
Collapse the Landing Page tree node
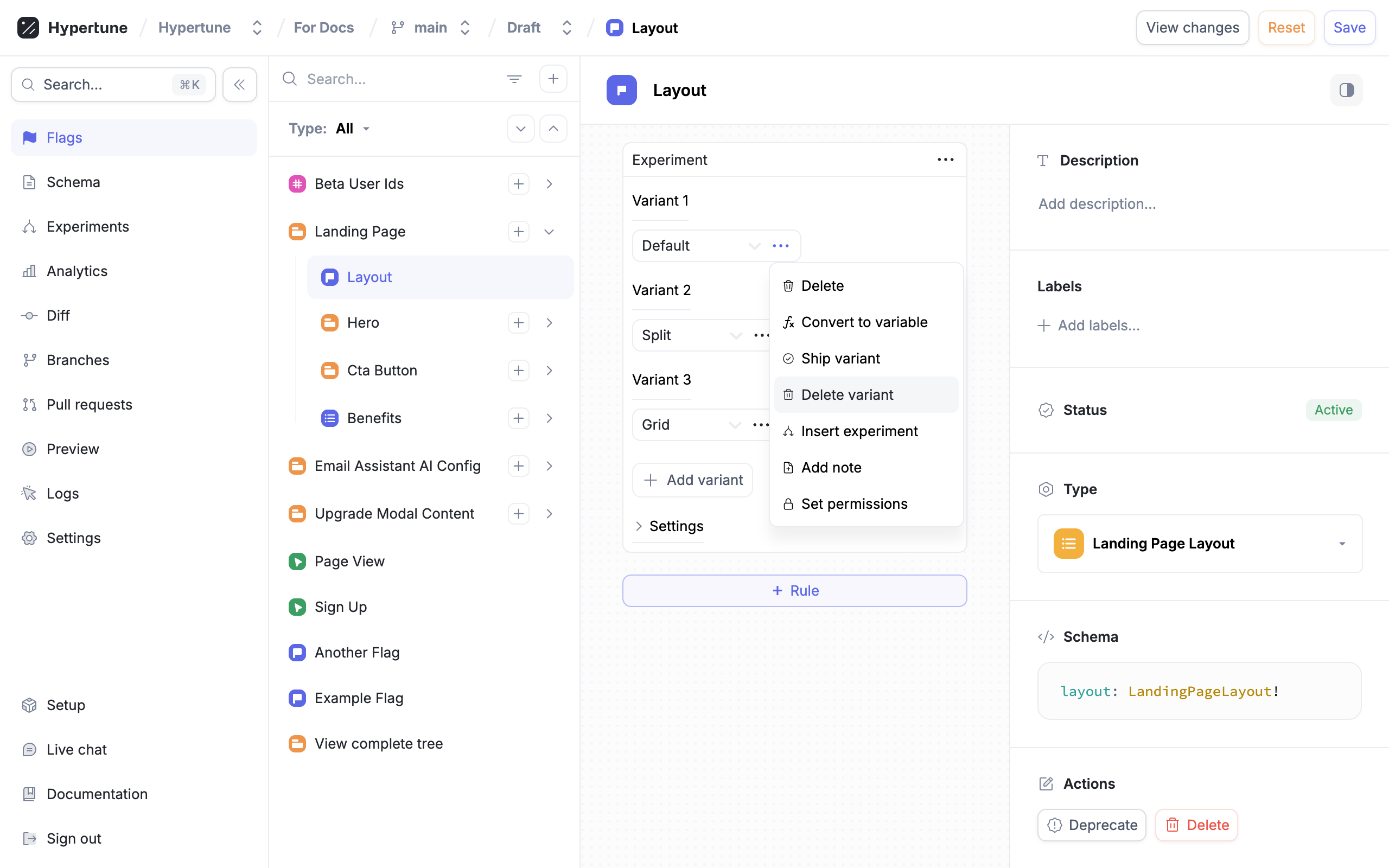549,231
